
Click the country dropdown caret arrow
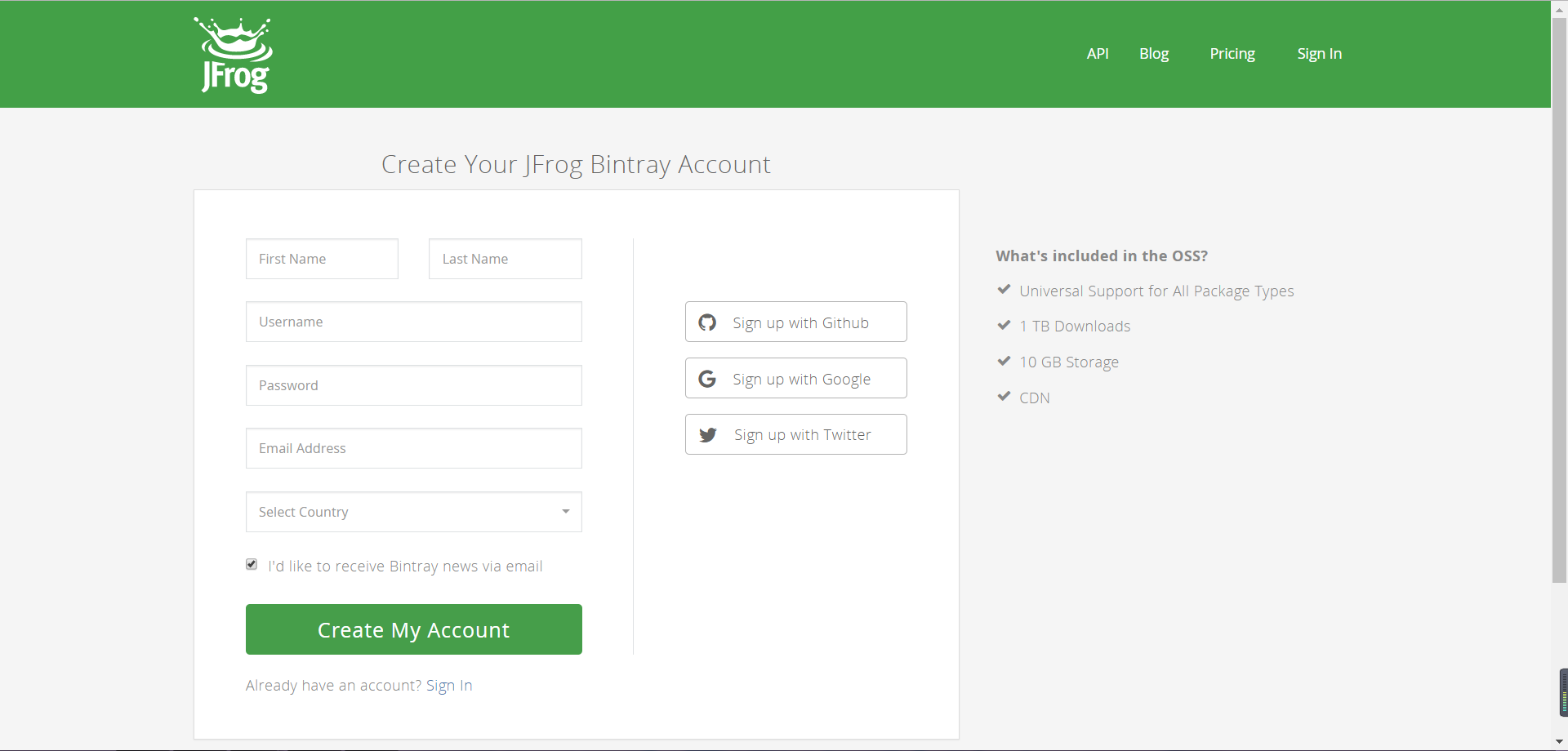click(x=565, y=512)
